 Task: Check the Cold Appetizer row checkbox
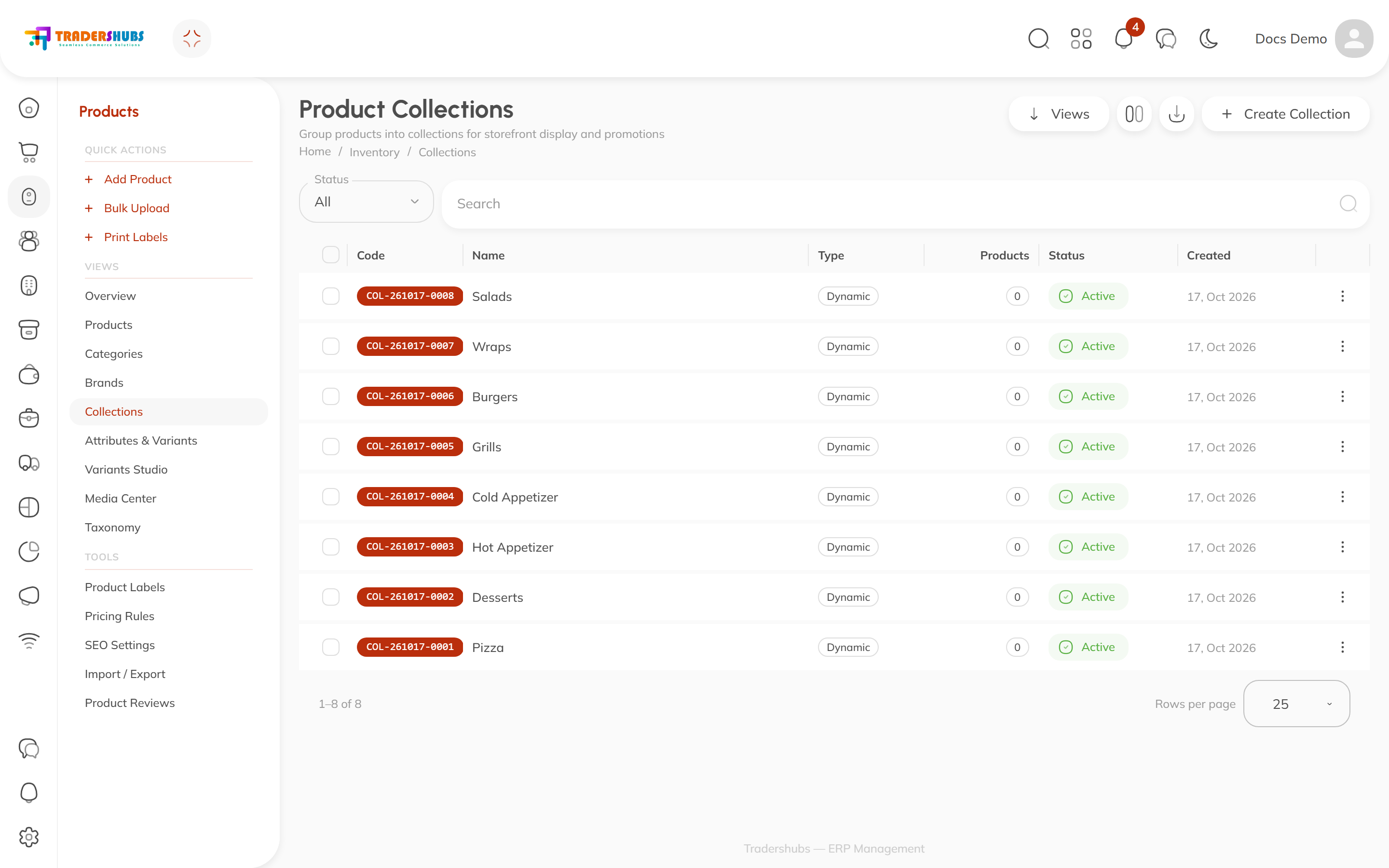[x=330, y=497]
